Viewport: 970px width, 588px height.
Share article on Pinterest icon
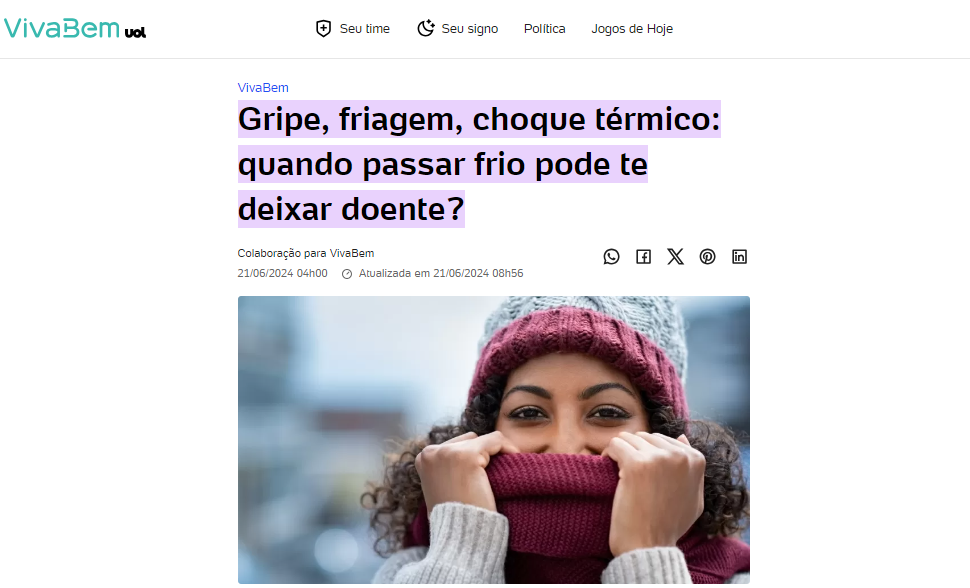708,256
